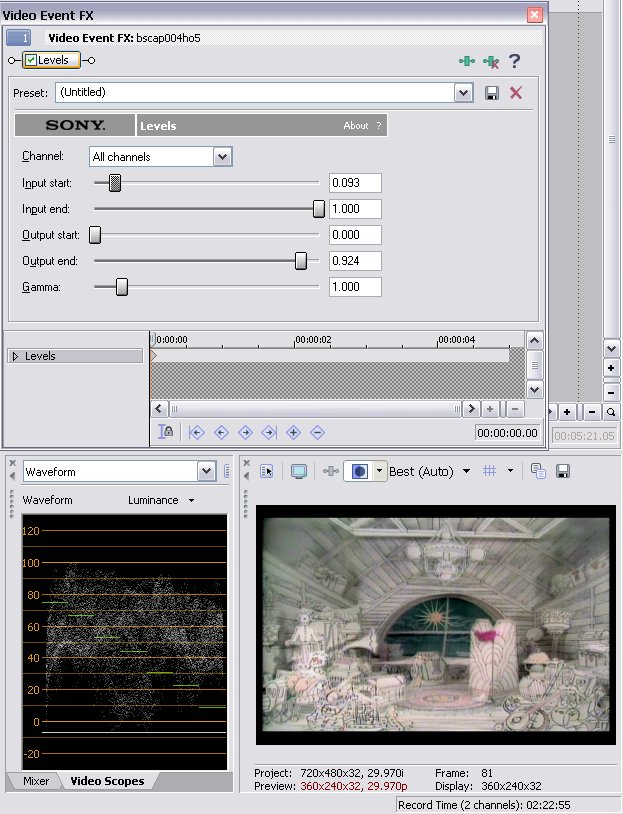Open split screen view options arrow
The height and width of the screenshot is (814, 623).
tap(380, 471)
